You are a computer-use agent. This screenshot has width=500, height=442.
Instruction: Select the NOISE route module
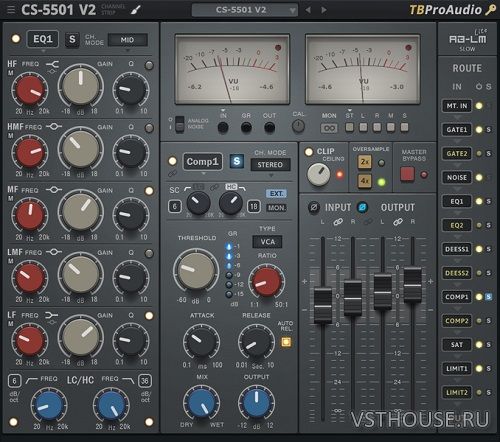pos(457,177)
